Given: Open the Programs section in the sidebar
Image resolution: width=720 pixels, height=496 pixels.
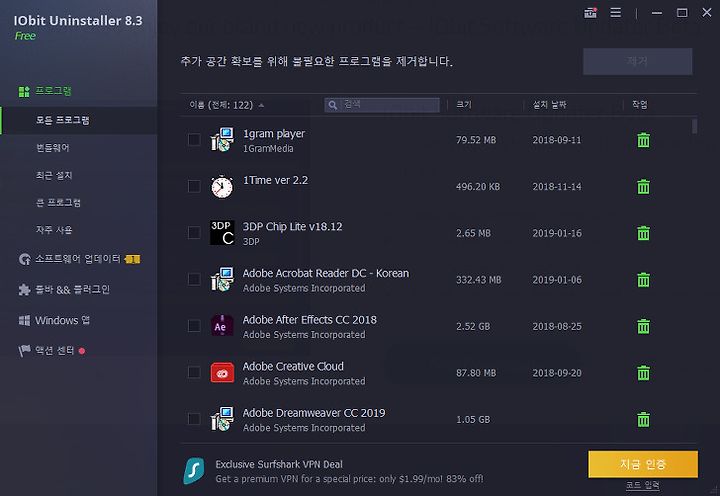Looking at the screenshot, I should pyautogui.click(x=53, y=91).
